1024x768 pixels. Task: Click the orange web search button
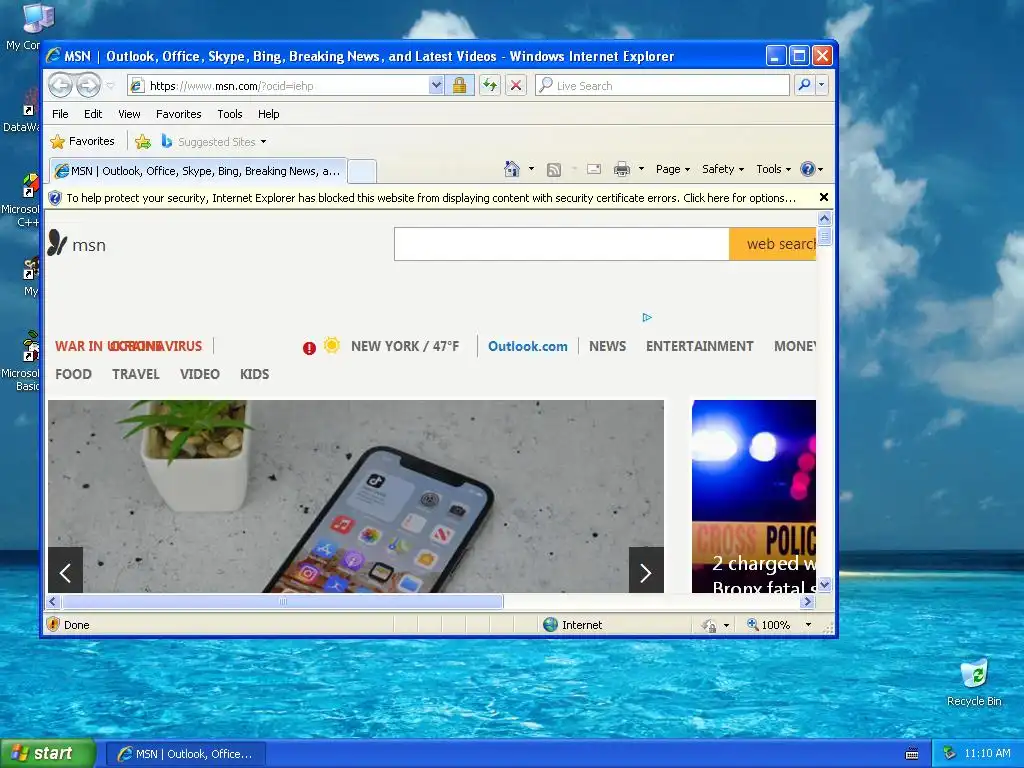coord(773,244)
